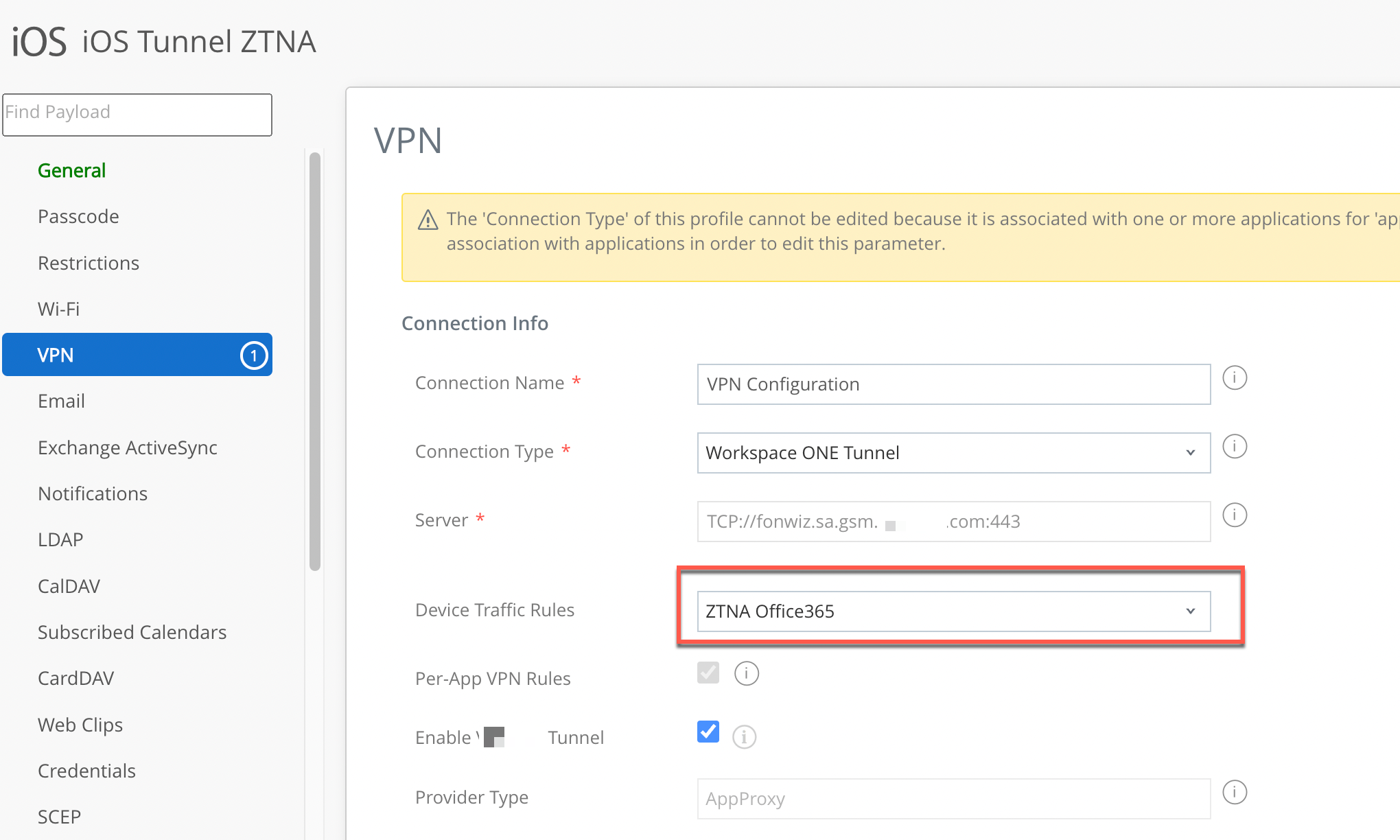Open the Restrictions payload section
1400x840 pixels.
coord(88,263)
